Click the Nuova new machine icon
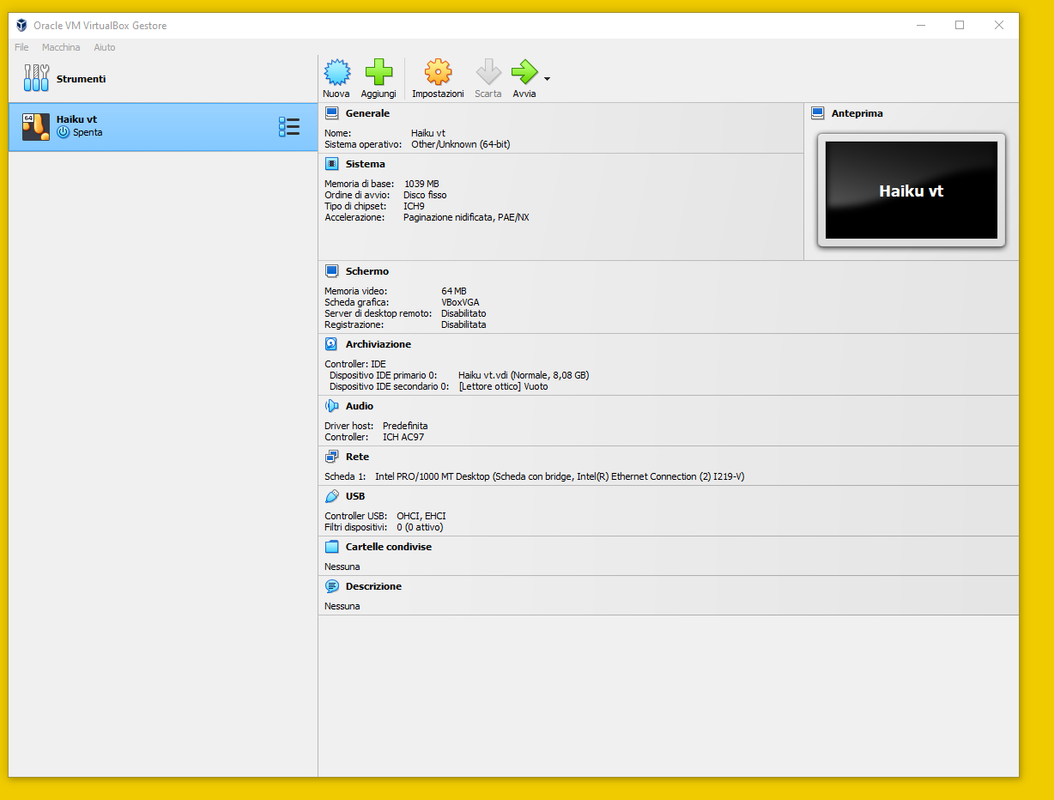Image resolution: width=1054 pixels, height=800 pixels. tap(337, 72)
